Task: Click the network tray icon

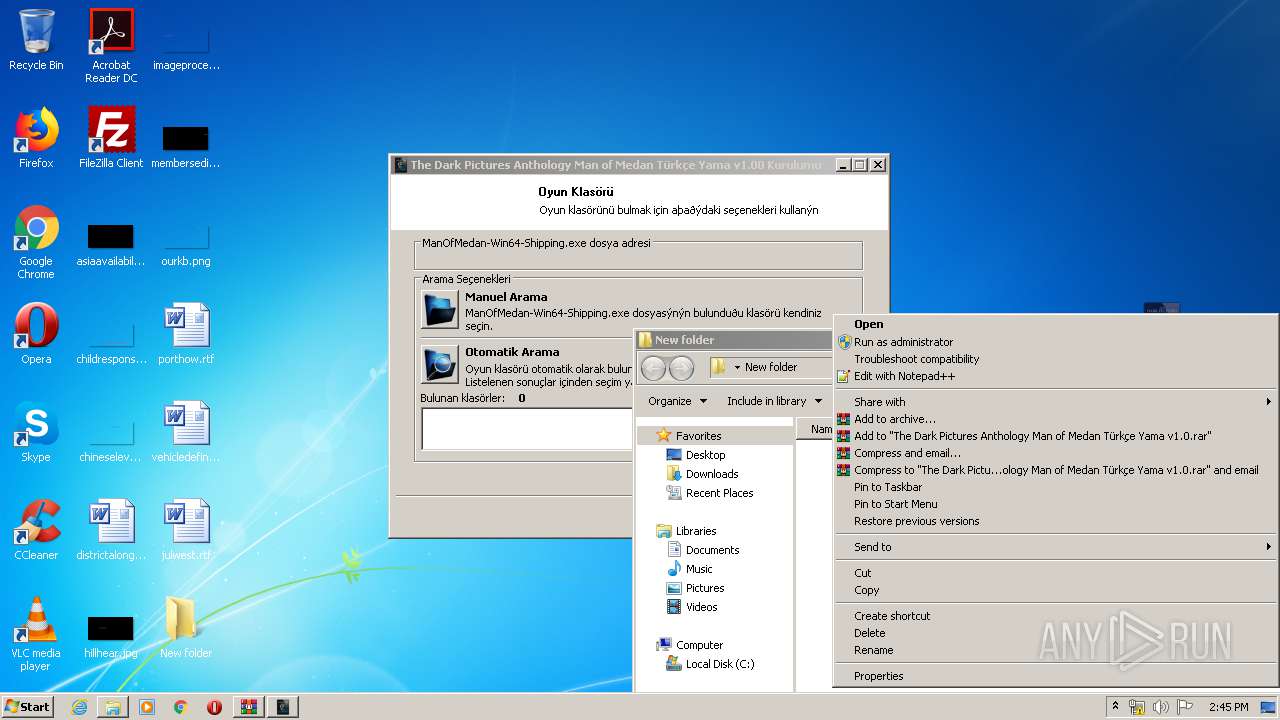Action: tap(1137, 707)
